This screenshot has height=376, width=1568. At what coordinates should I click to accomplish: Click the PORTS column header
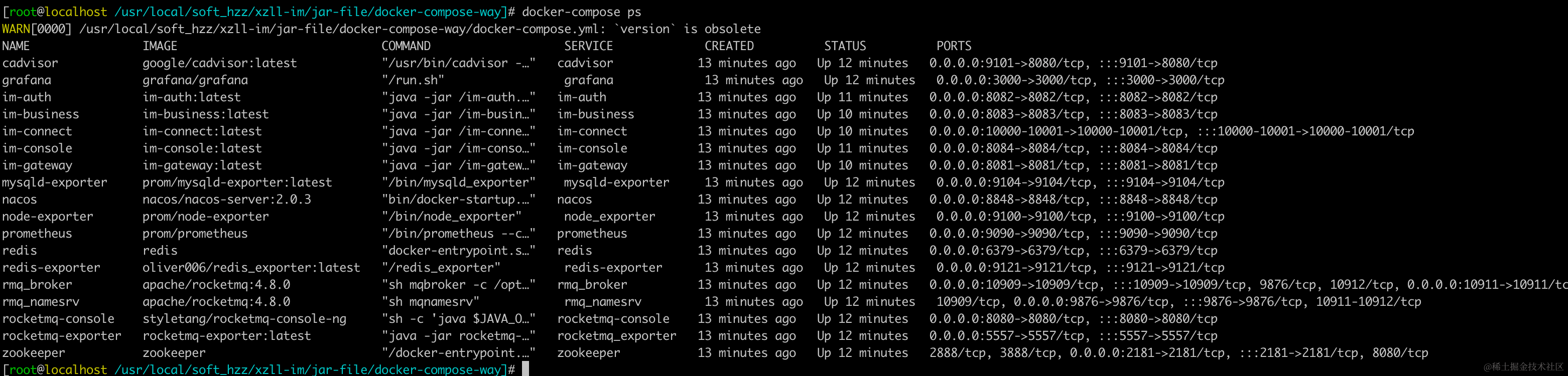pos(953,46)
